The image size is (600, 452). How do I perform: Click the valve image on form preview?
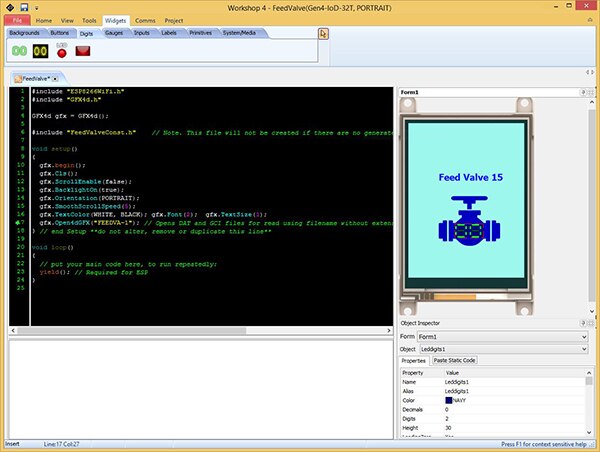tap(468, 225)
